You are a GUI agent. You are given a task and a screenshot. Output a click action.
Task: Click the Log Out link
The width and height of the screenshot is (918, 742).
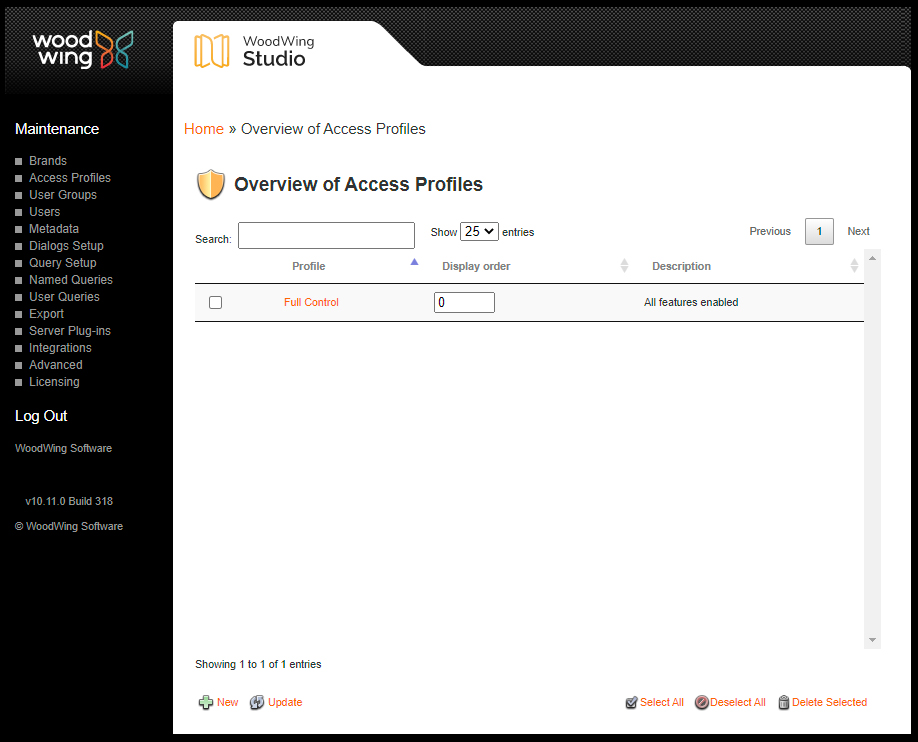(41, 416)
